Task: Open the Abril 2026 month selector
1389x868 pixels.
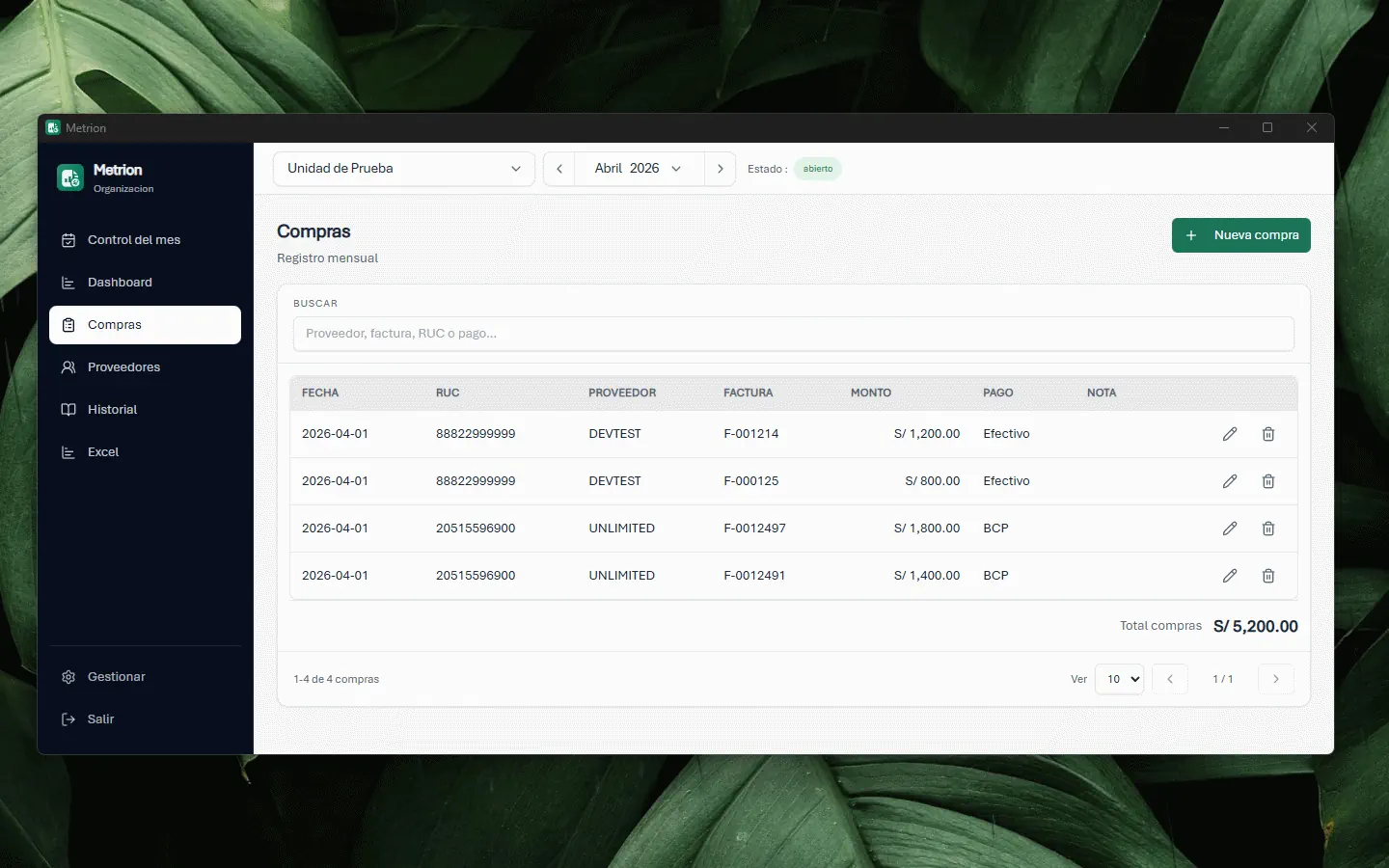Action: 639,169
